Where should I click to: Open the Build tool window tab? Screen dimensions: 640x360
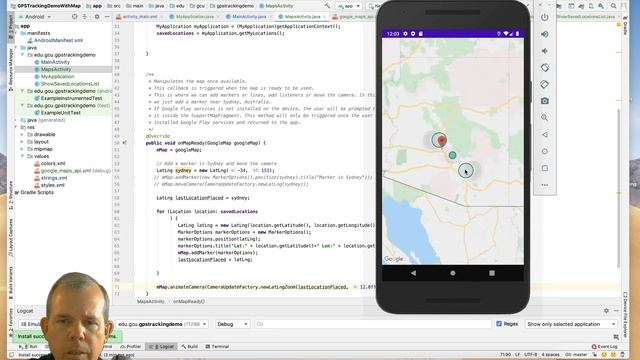190,347
